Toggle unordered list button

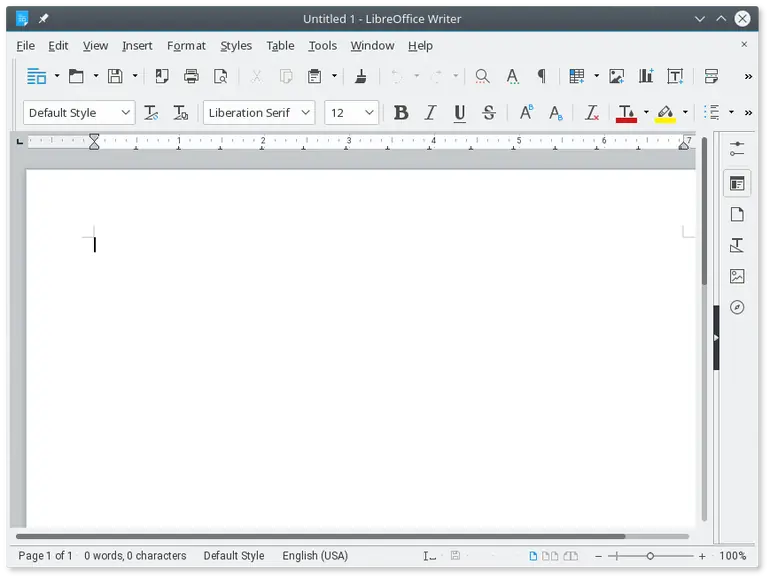pos(712,112)
